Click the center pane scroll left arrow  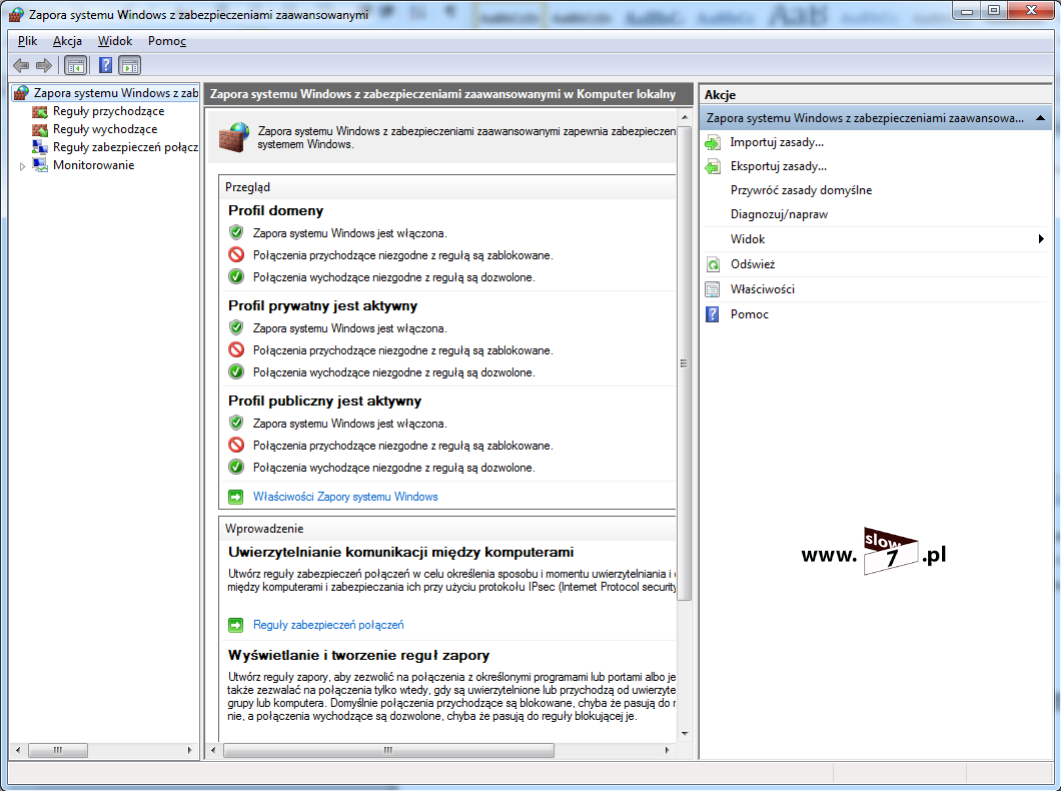pyautogui.click(x=214, y=750)
